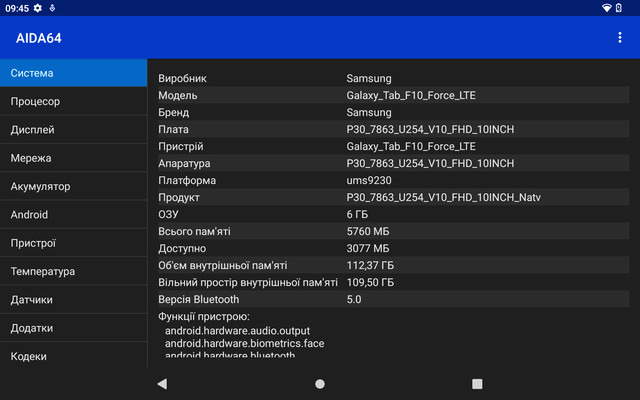Tap the status bar clock 09:45
The height and width of the screenshot is (400, 640).
(17, 8)
